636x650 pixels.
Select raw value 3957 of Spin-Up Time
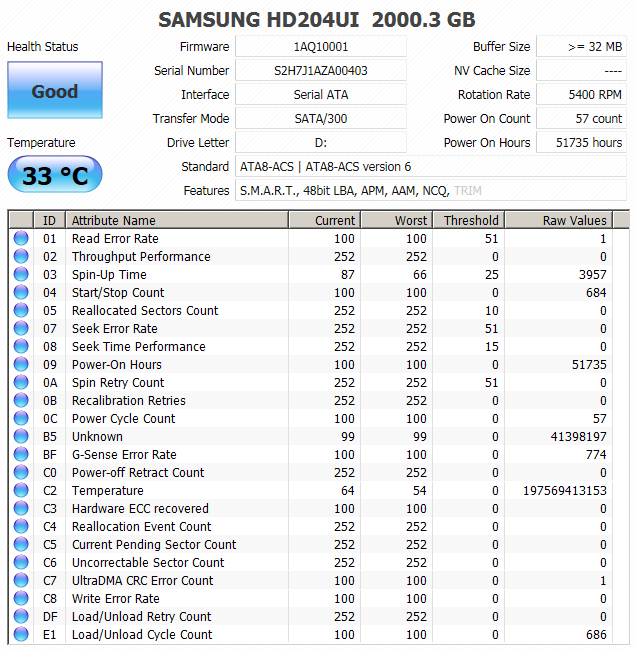pyautogui.click(x=592, y=274)
